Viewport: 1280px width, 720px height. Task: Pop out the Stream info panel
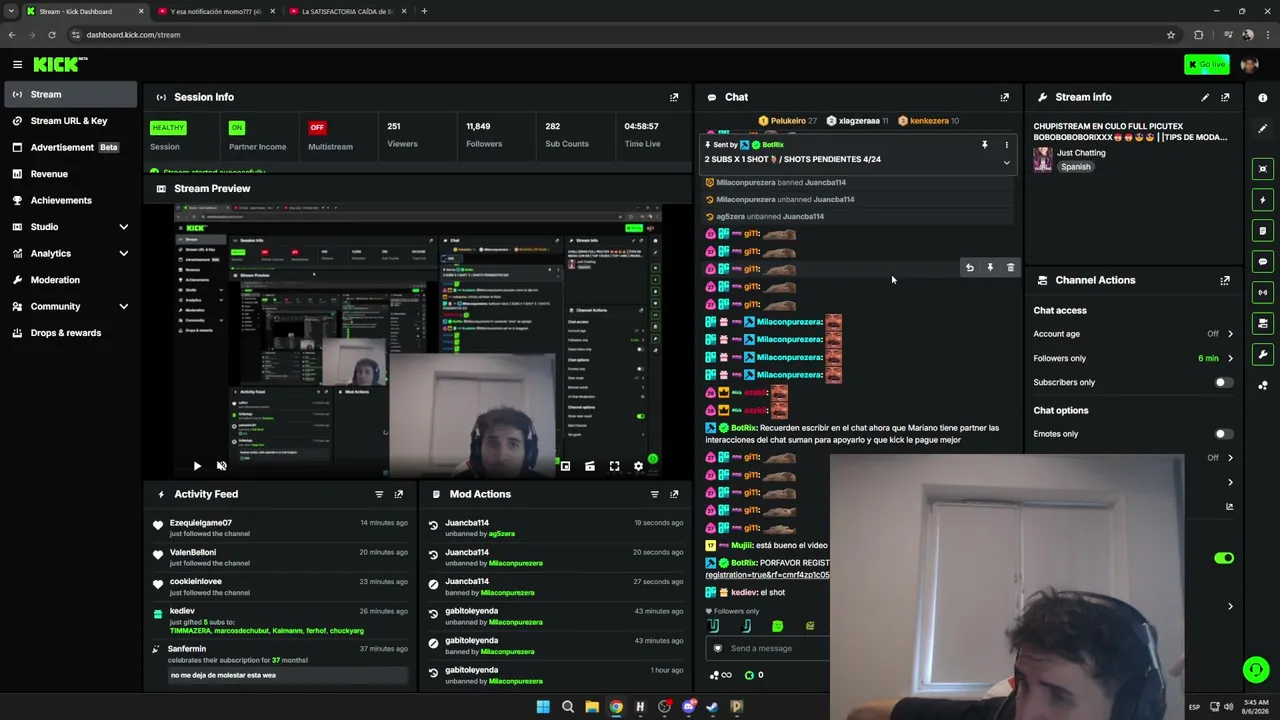pyautogui.click(x=1225, y=97)
